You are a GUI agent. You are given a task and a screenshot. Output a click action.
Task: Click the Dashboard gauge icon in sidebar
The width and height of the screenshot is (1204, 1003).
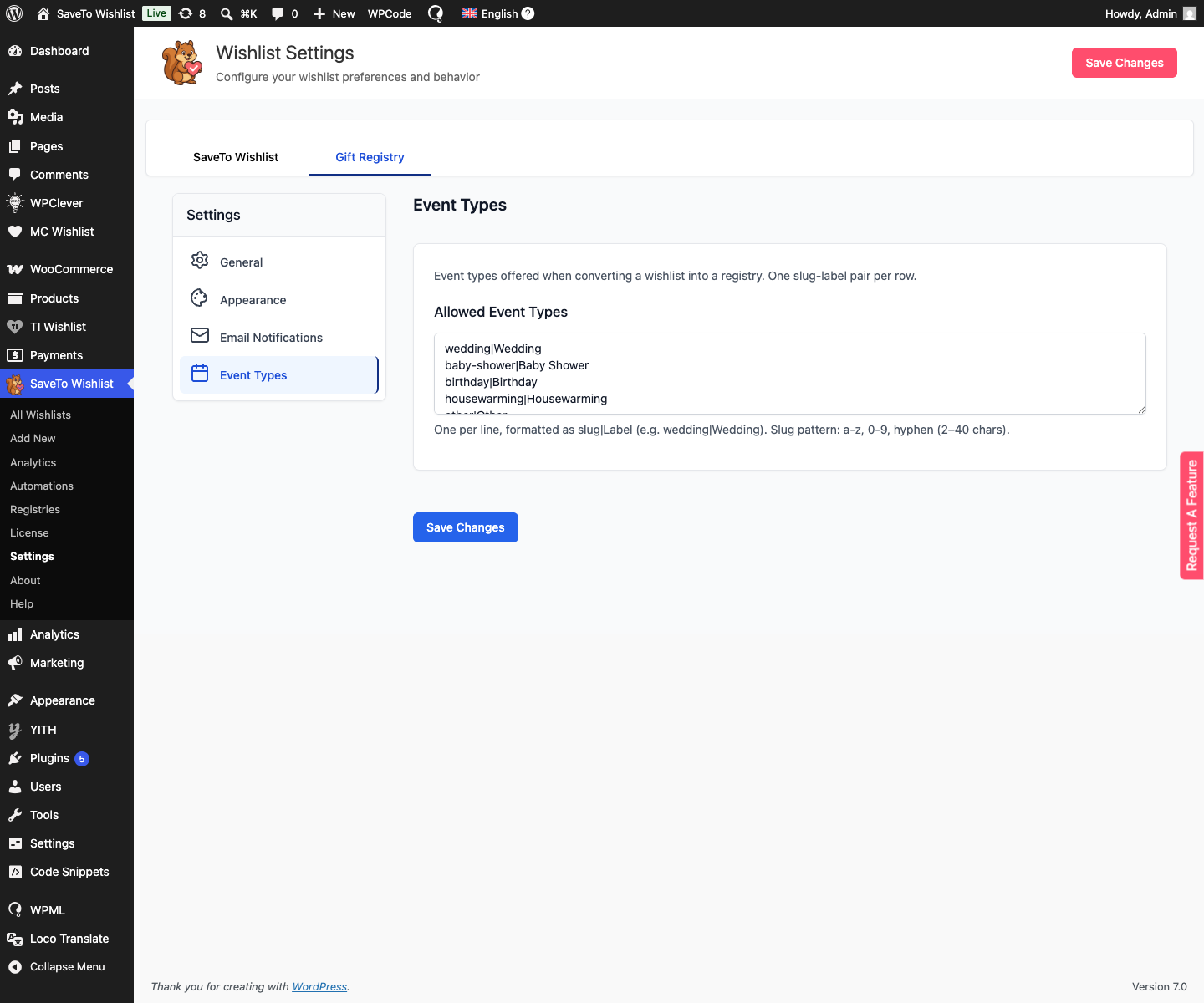(15, 51)
